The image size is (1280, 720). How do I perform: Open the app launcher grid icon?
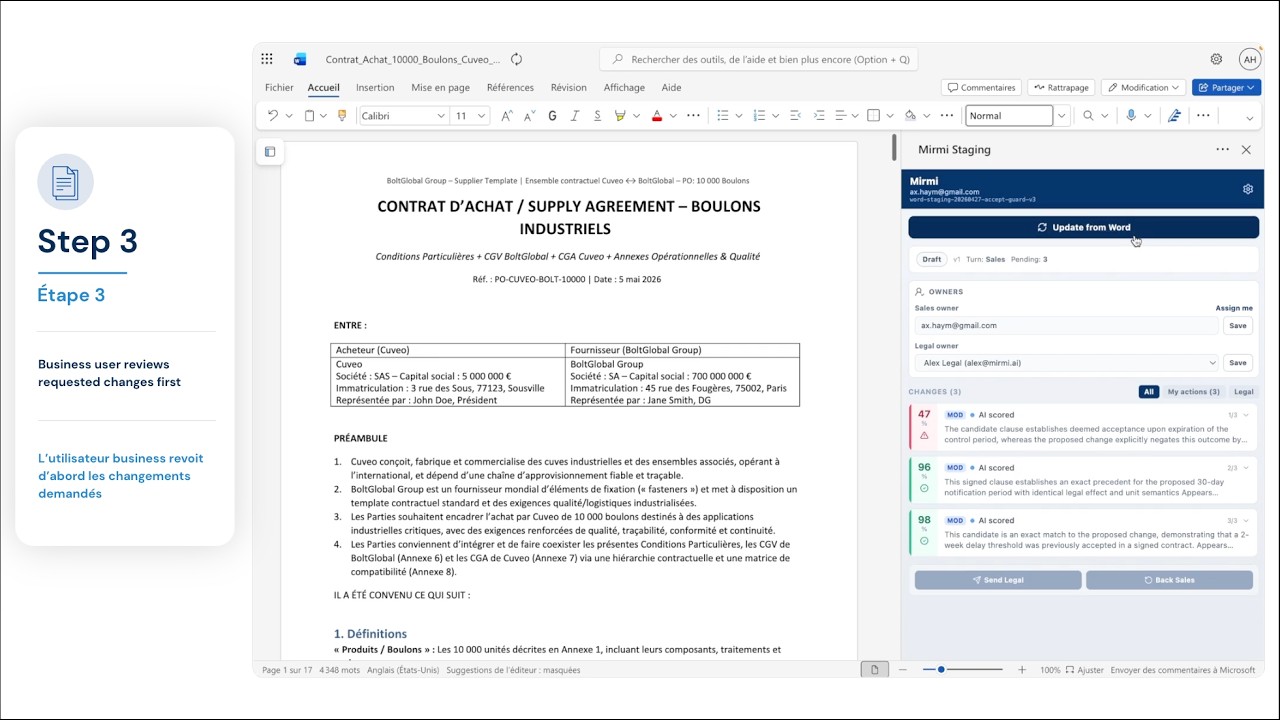tap(267, 59)
